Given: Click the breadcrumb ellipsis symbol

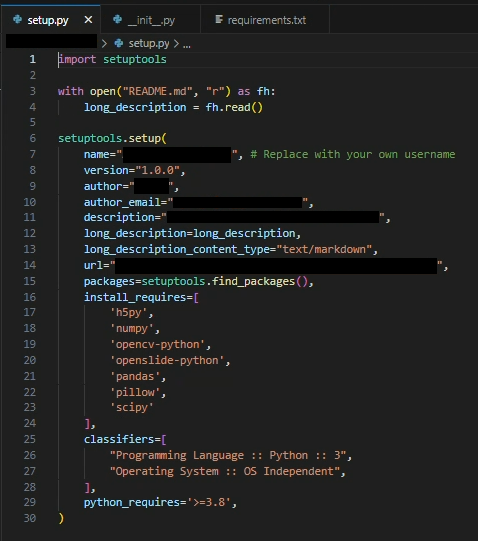Looking at the screenshot, I should (186, 45).
